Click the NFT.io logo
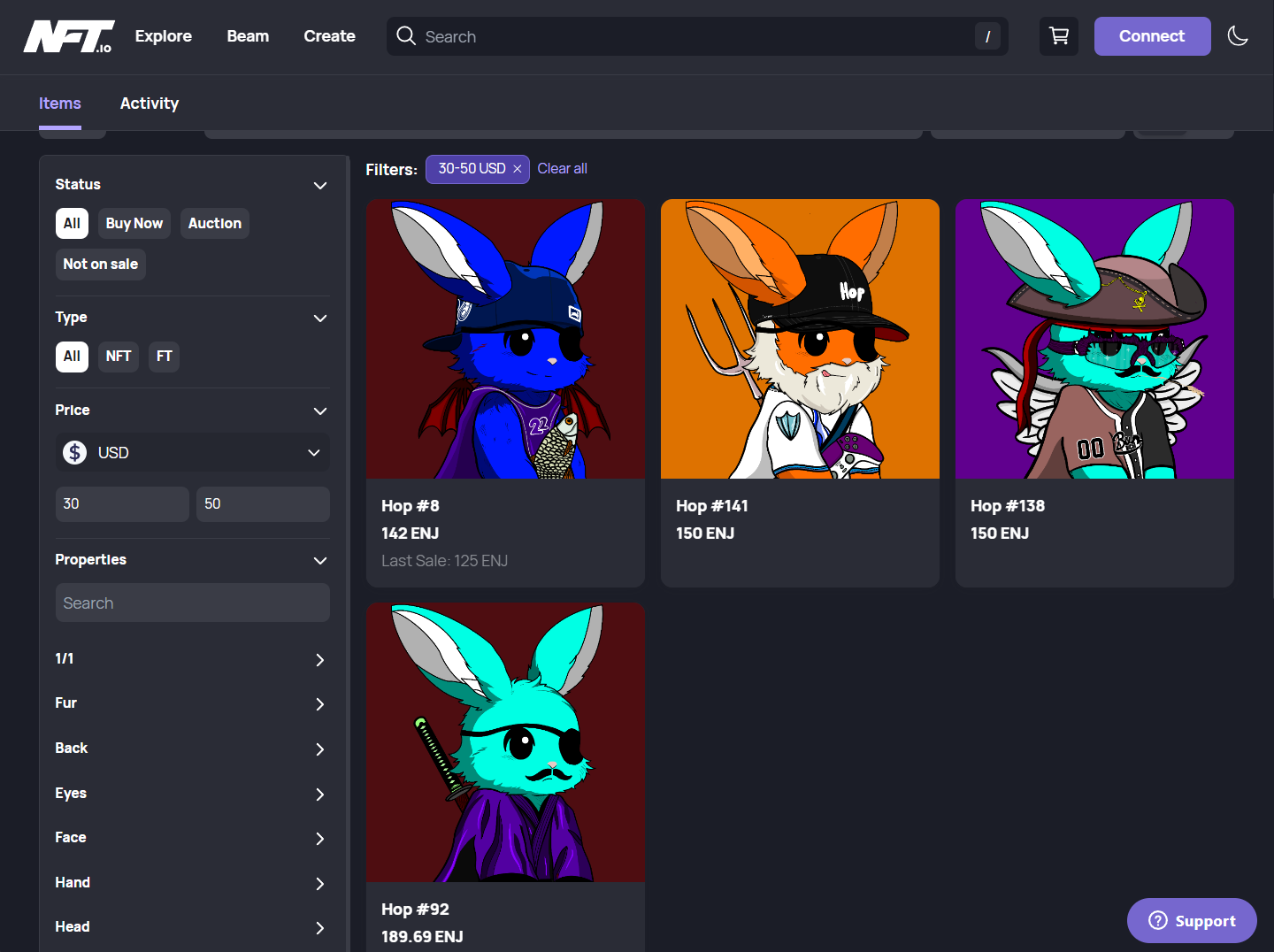 point(69,36)
